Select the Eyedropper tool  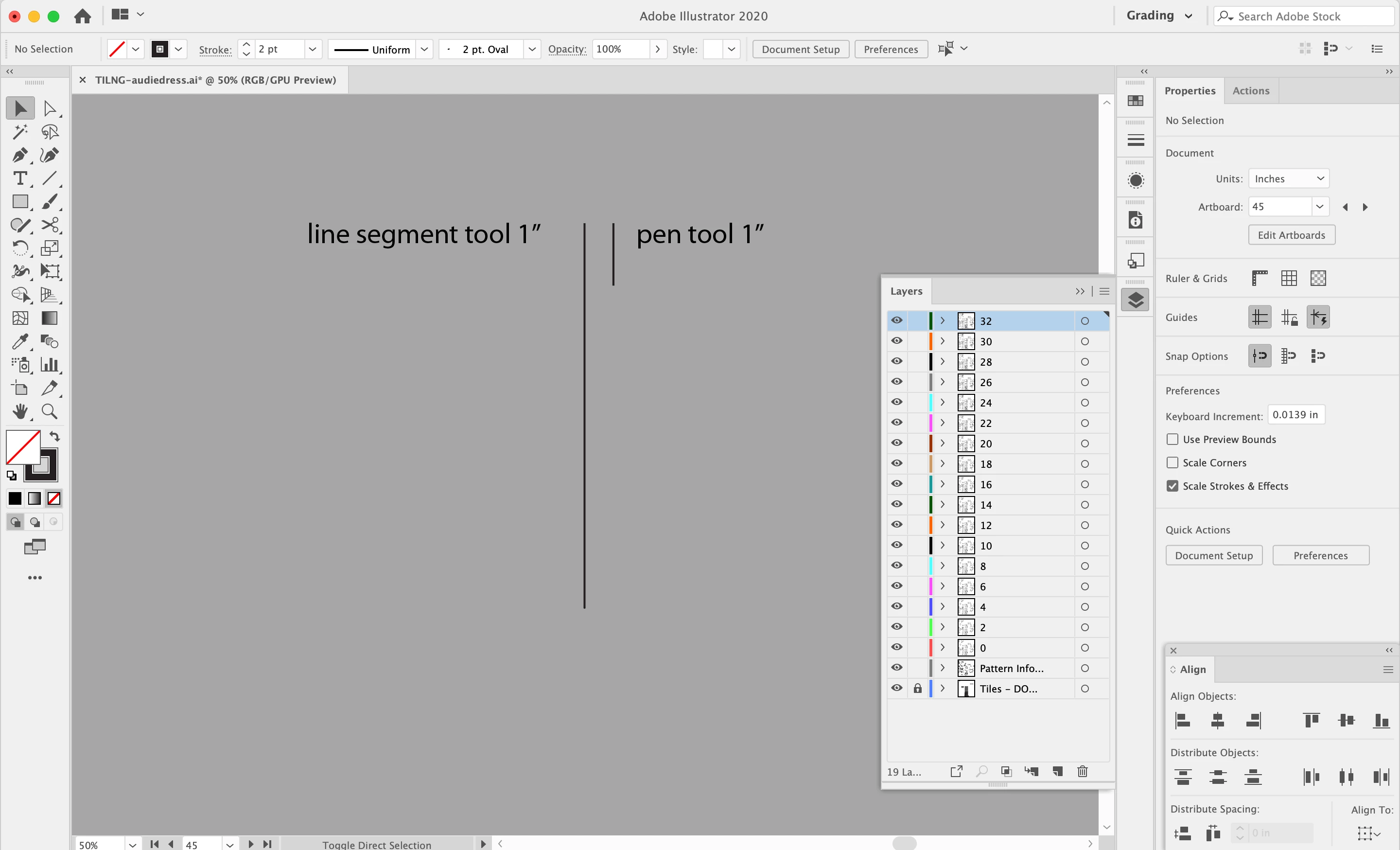pos(20,341)
